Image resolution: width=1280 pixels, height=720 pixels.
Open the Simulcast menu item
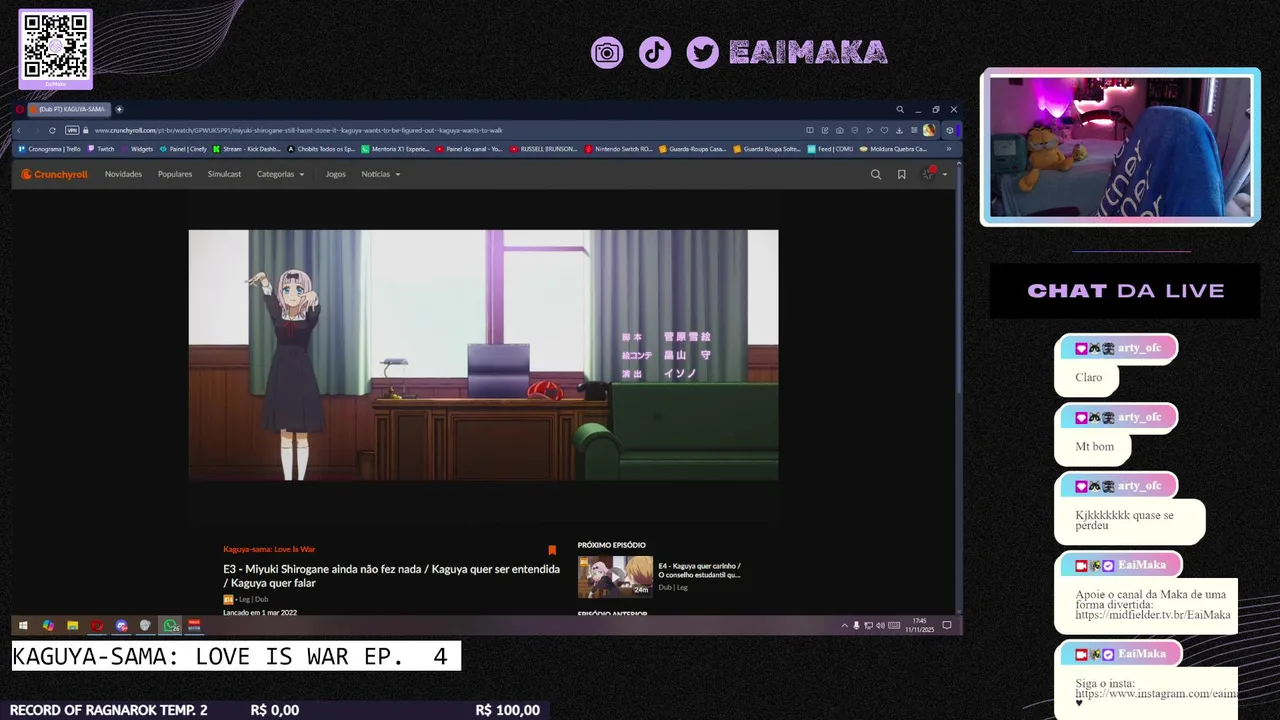coord(224,174)
